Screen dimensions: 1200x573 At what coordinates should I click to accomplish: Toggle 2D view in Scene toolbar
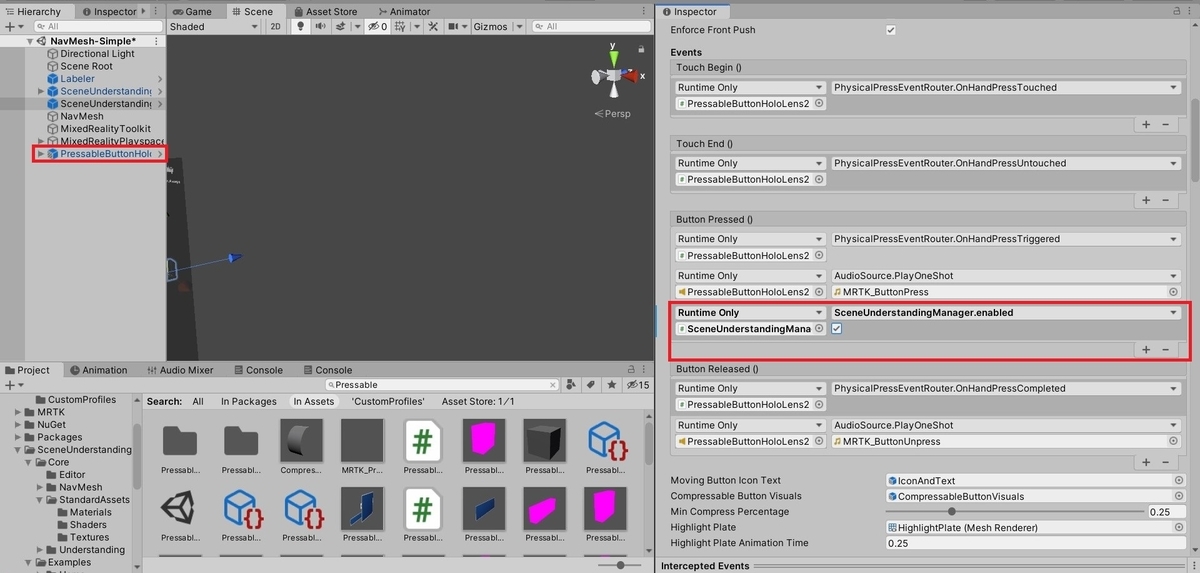coord(275,27)
